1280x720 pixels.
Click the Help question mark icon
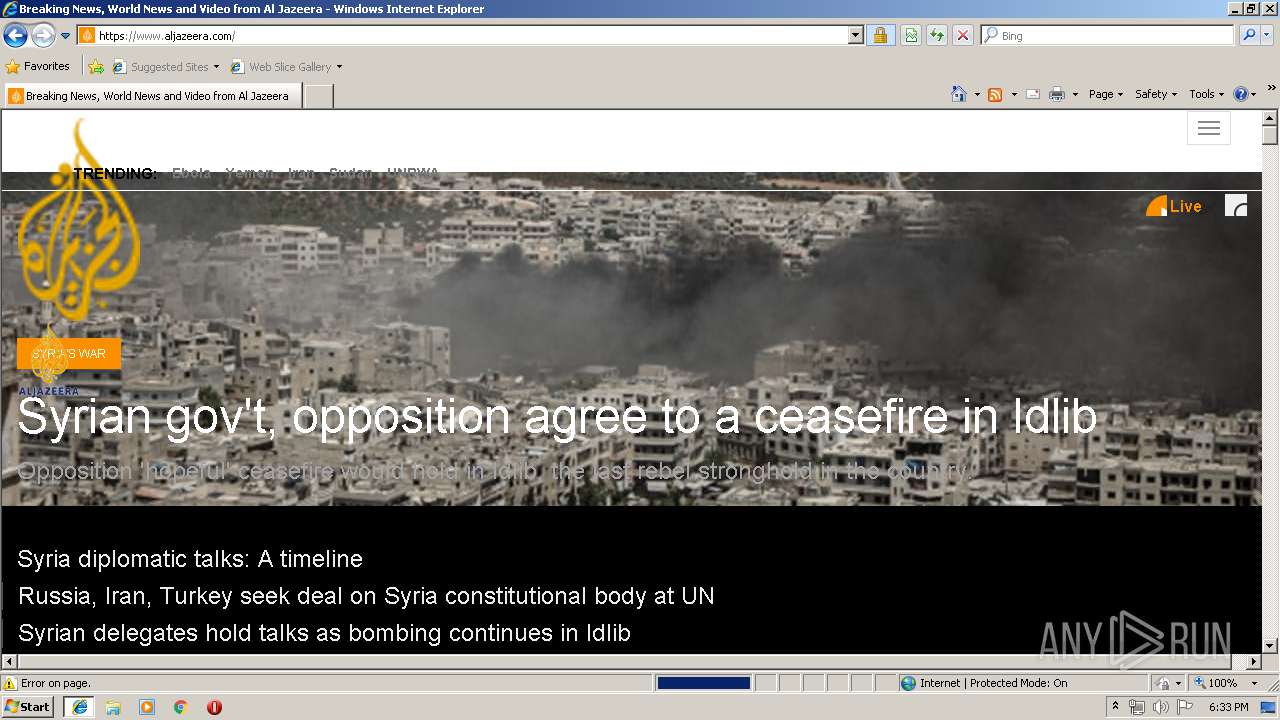(x=1241, y=94)
